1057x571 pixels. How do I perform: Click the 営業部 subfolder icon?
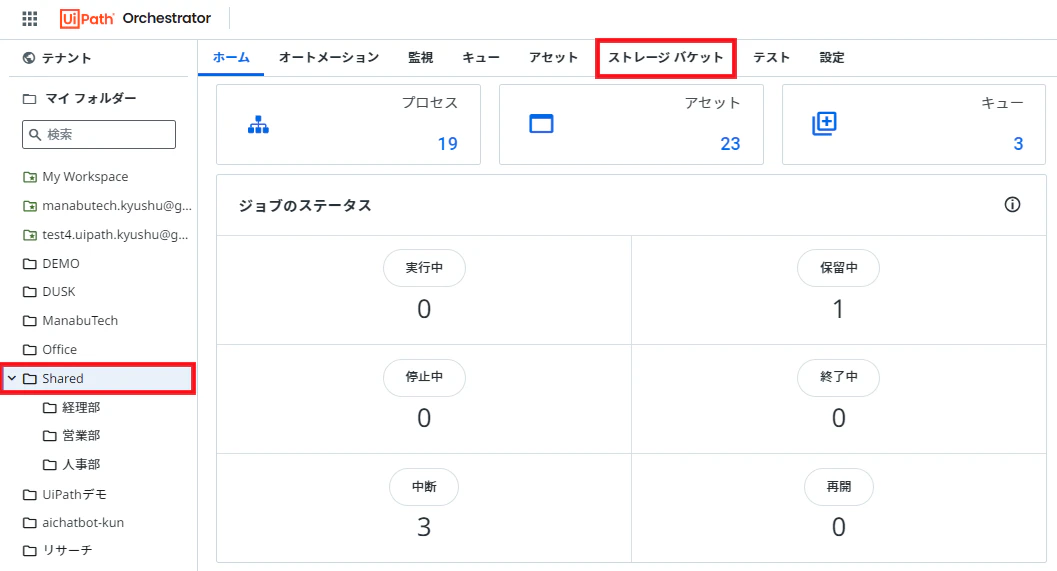(x=49, y=436)
